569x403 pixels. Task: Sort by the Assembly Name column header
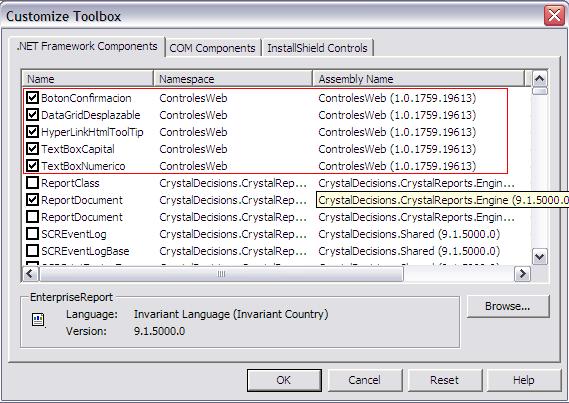coord(419,79)
